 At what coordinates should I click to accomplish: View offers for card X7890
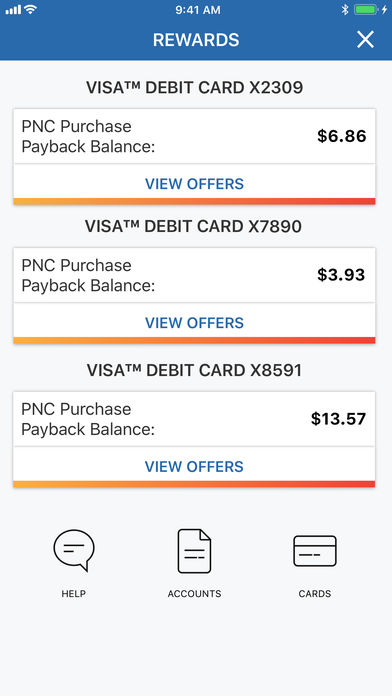(194, 323)
